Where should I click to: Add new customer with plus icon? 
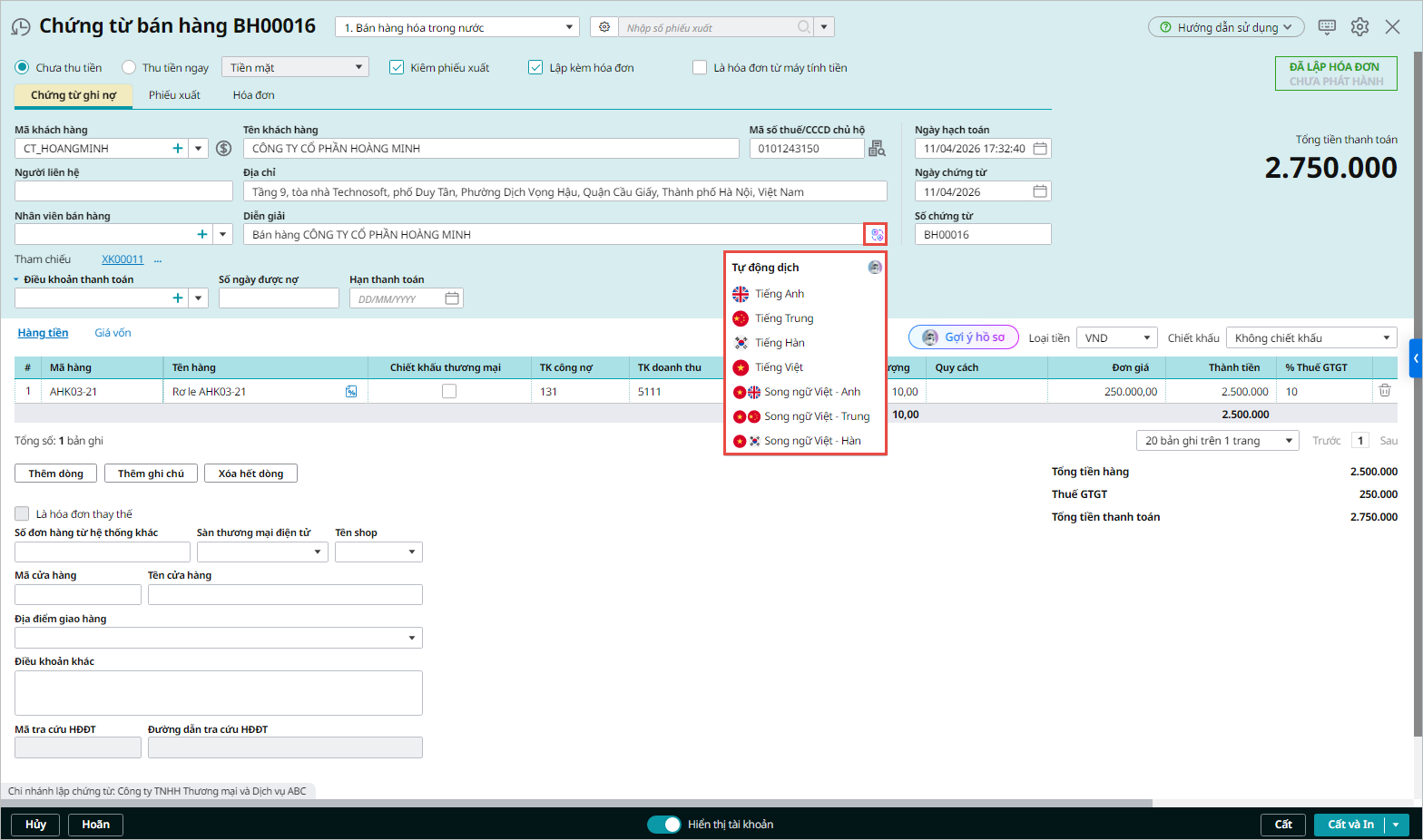click(x=178, y=149)
